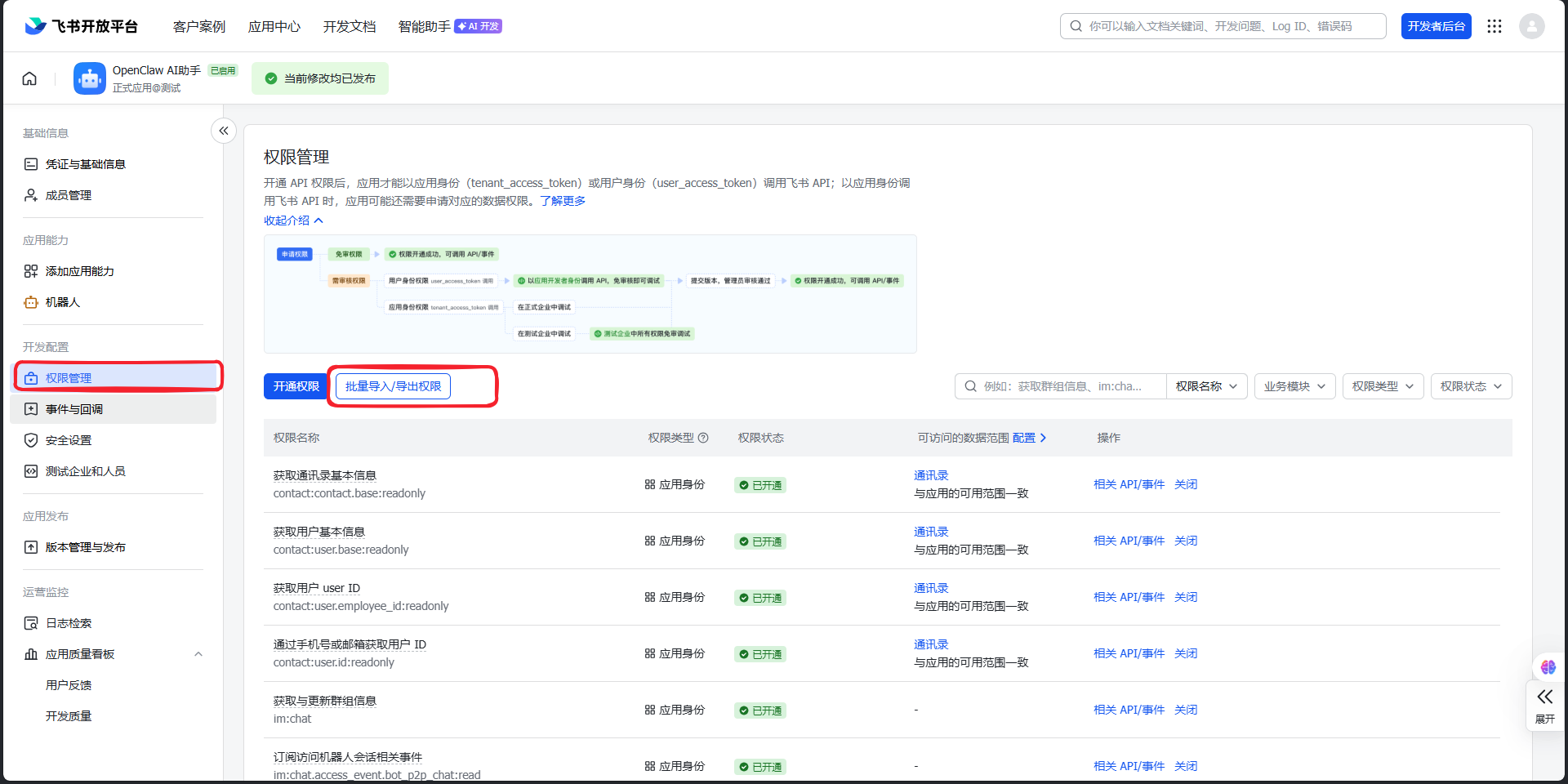Collapse the left sidebar with double-chevron button
Viewport: 1568px width, 784px height.
click(x=224, y=131)
